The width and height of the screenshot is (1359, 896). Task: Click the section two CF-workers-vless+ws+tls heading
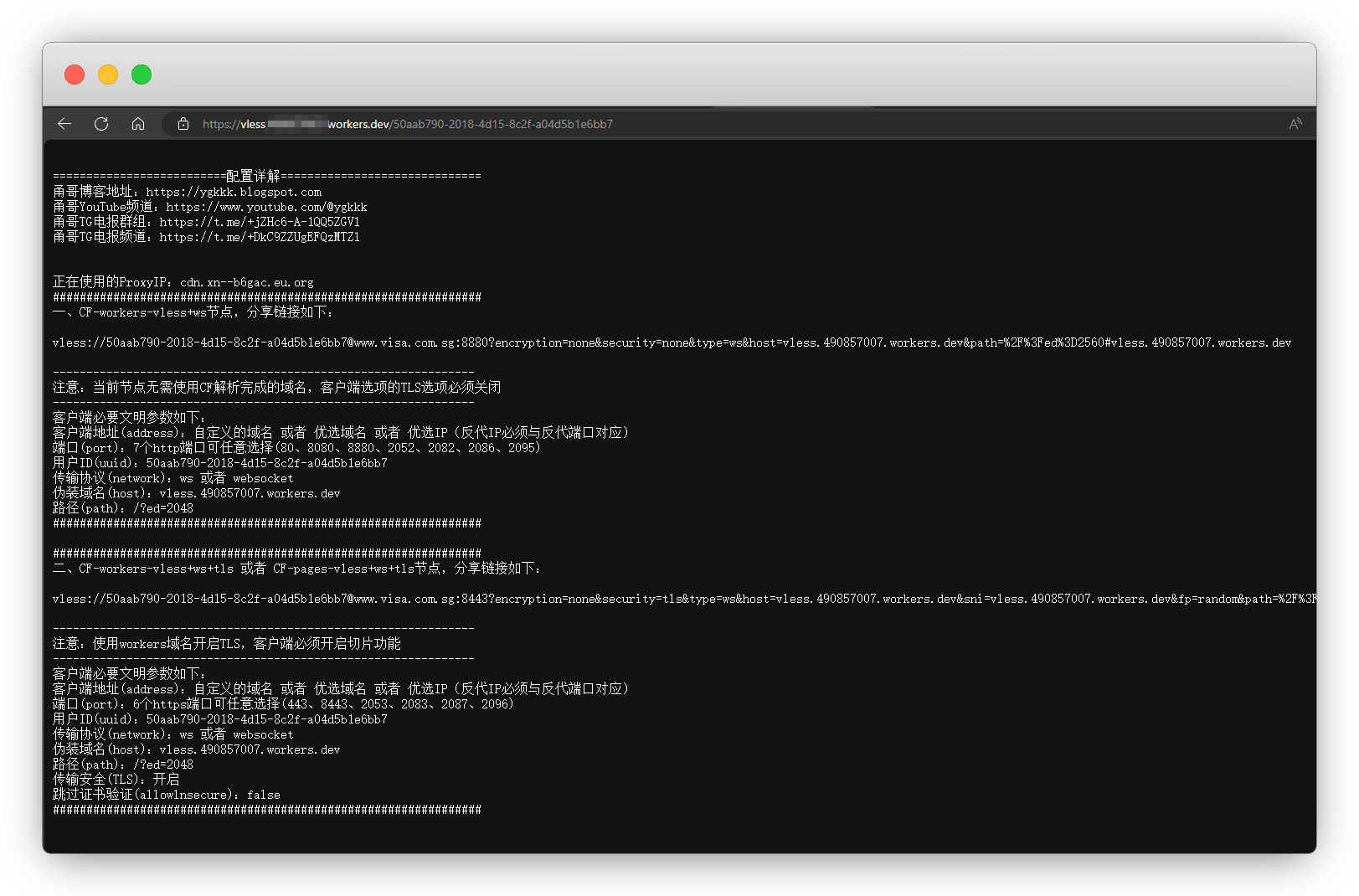click(297, 569)
